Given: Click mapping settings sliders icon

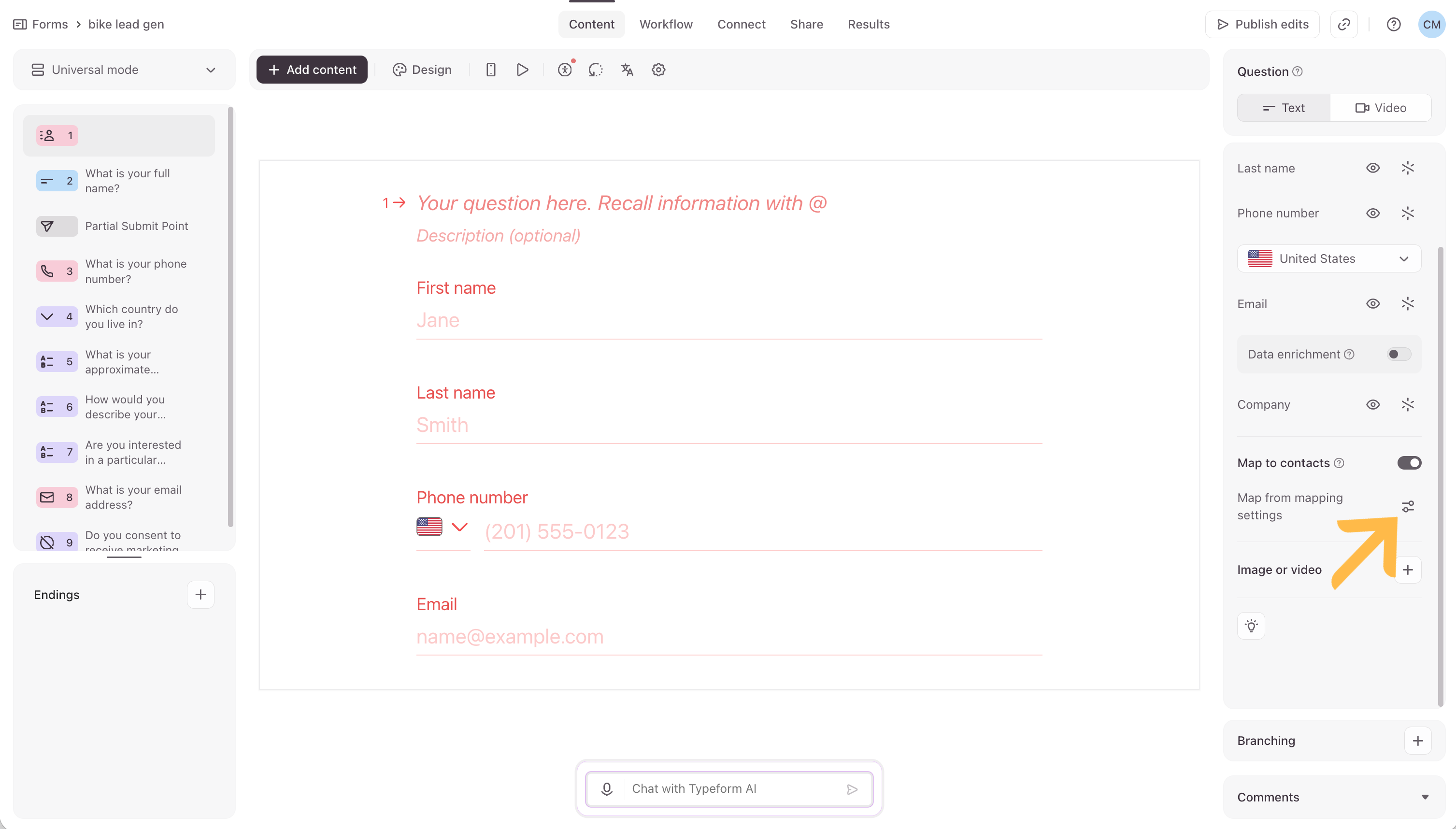Looking at the screenshot, I should click(1408, 506).
